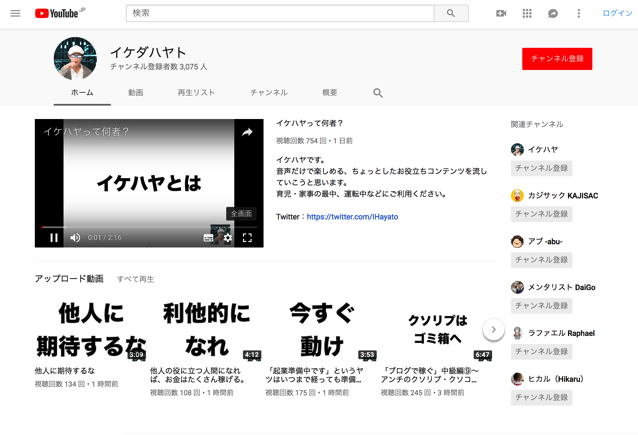Open the 利他的になれ video thumbnail
638x435 pixels.
pyautogui.click(x=206, y=330)
